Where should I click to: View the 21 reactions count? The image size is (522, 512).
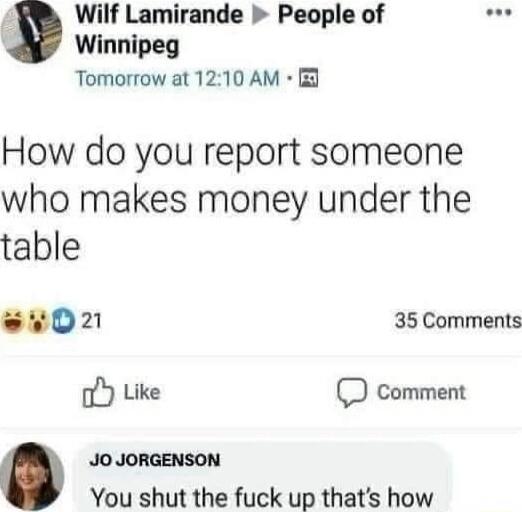(x=91, y=321)
